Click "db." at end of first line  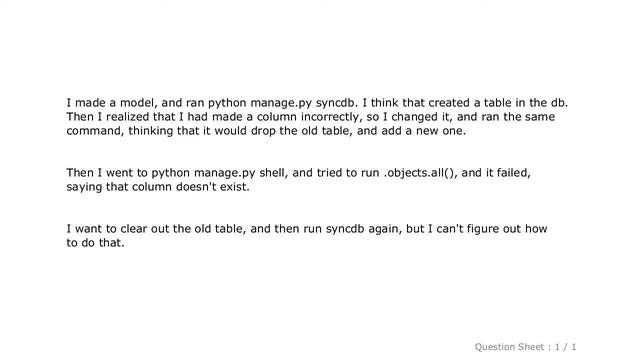[x=560, y=103]
